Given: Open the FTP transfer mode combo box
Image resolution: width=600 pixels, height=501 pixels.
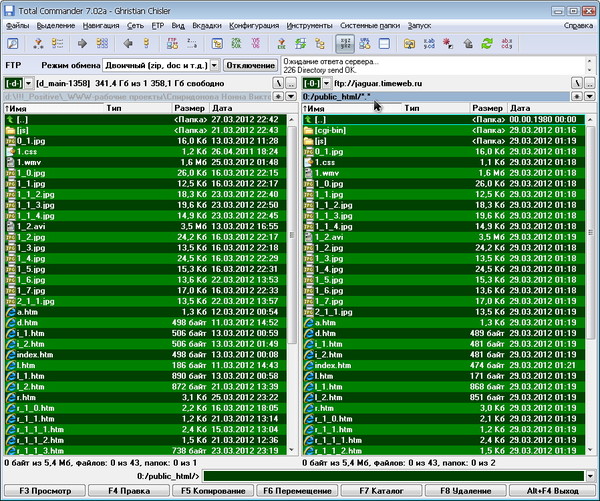Looking at the screenshot, I should pyautogui.click(x=161, y=65).
